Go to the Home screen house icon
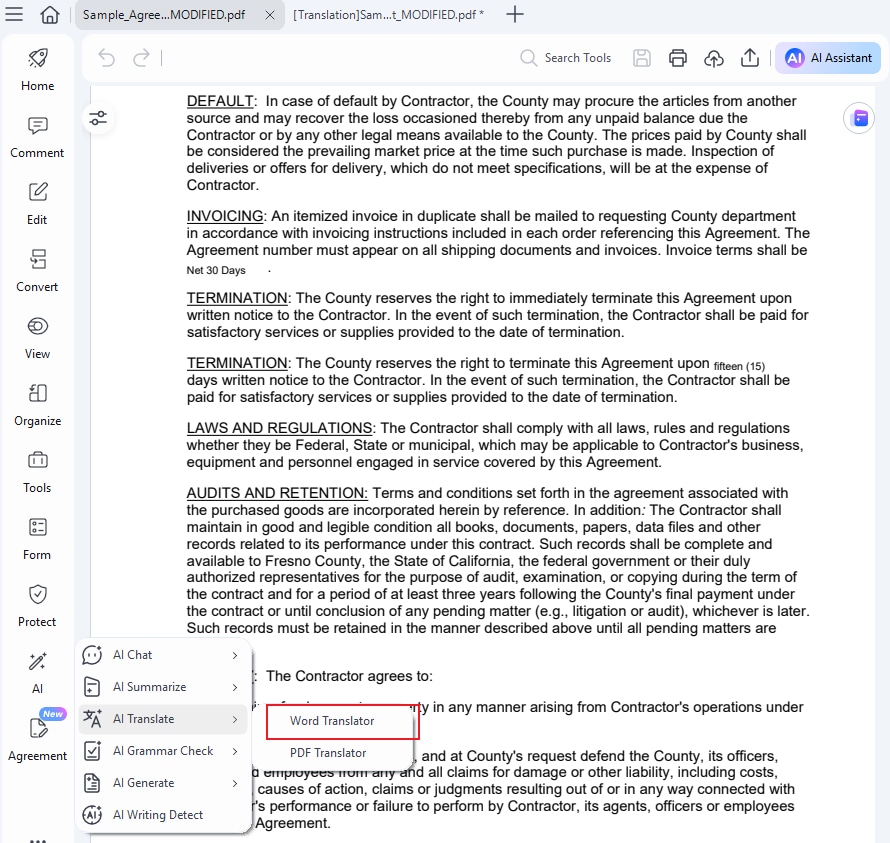 (50, 14)
